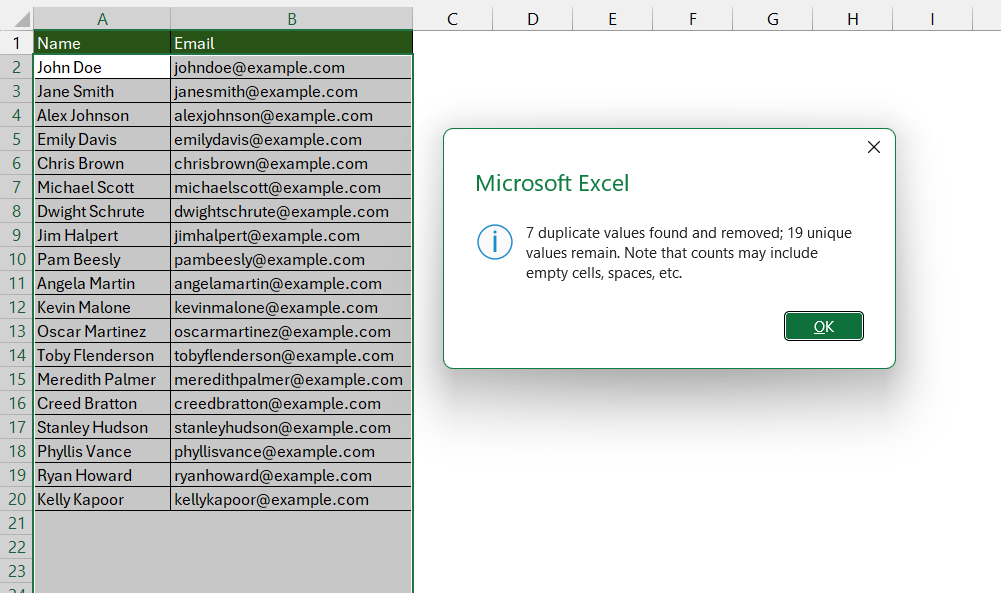Image resolution: width=1001 pixels, height=593 pixels.
Task: Select column H header
Action: coord(852,19)
